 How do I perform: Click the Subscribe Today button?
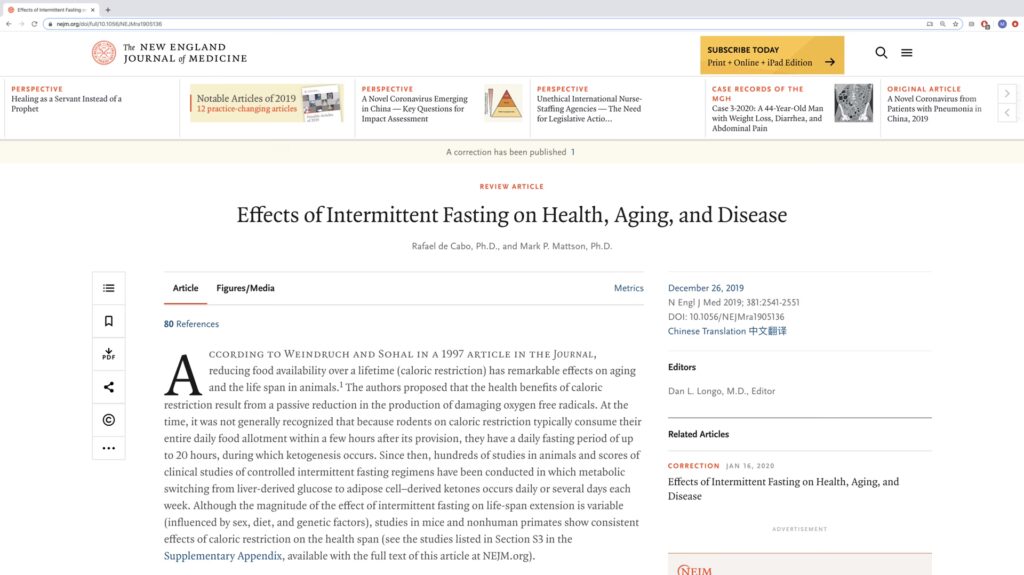771,55
